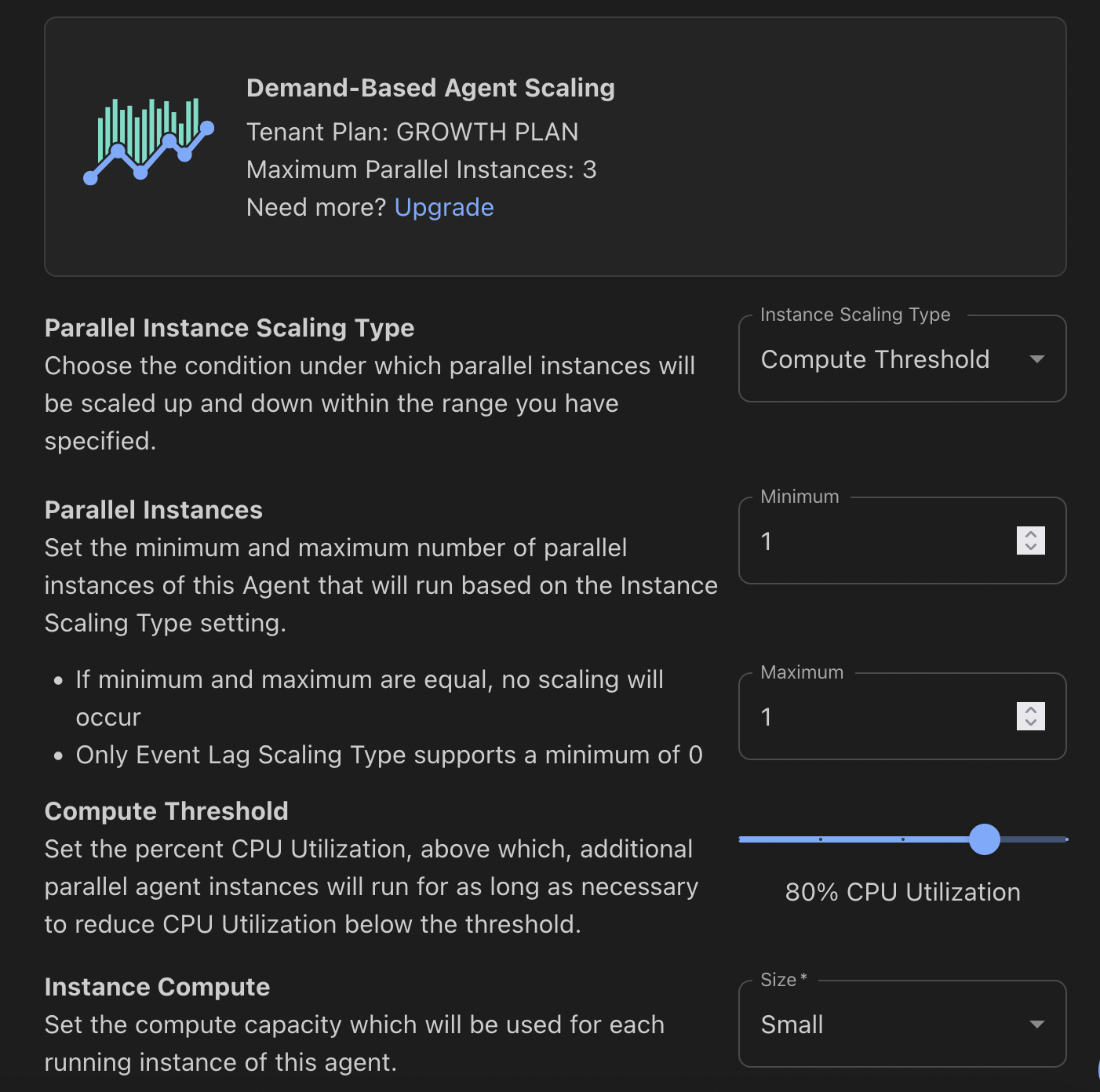Focus the Maximum instances input field
The height and width of the screenshot is (1092, 1100).
(879, 717)
